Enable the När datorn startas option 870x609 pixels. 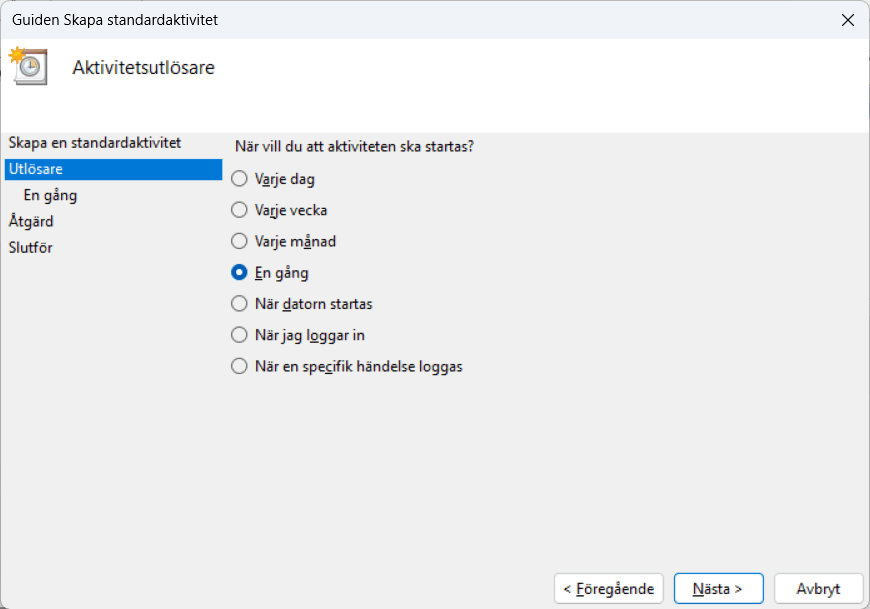tap(239, 303)
